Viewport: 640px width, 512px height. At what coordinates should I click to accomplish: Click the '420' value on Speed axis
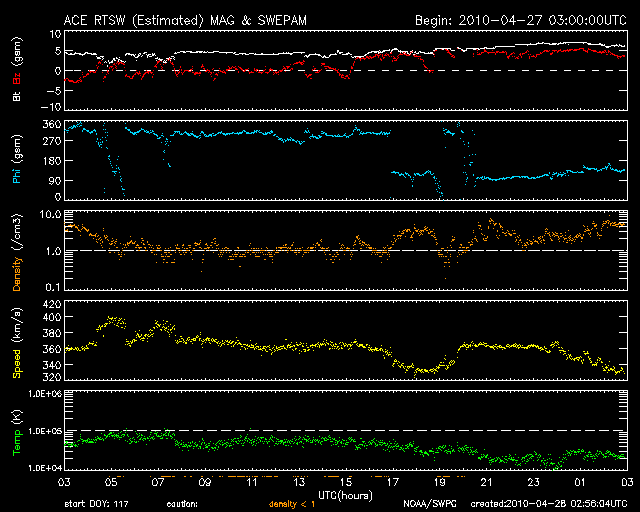(52, 304)
